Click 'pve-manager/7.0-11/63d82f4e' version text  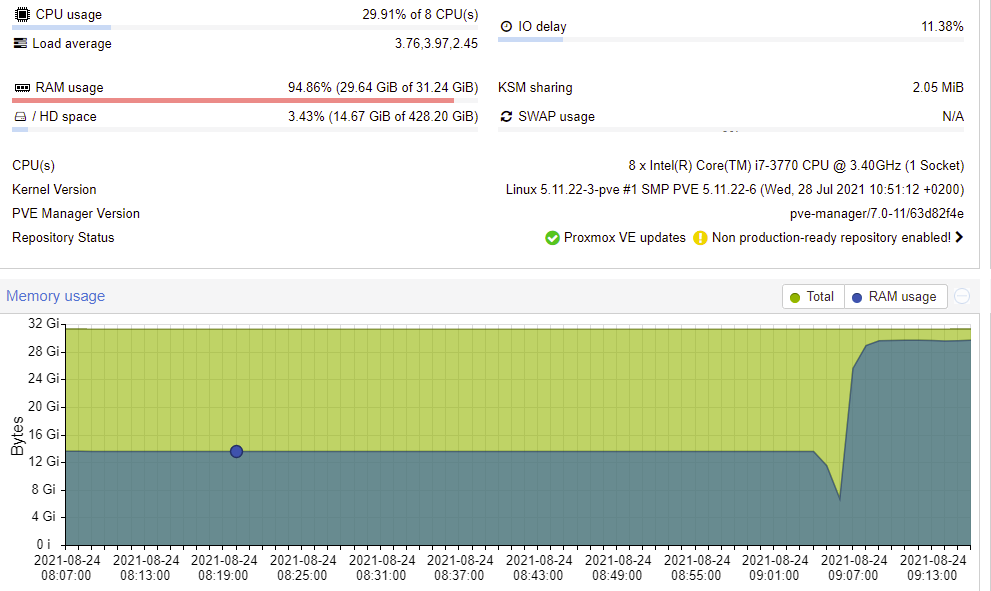pyautogui.click(x=877, y=214)
